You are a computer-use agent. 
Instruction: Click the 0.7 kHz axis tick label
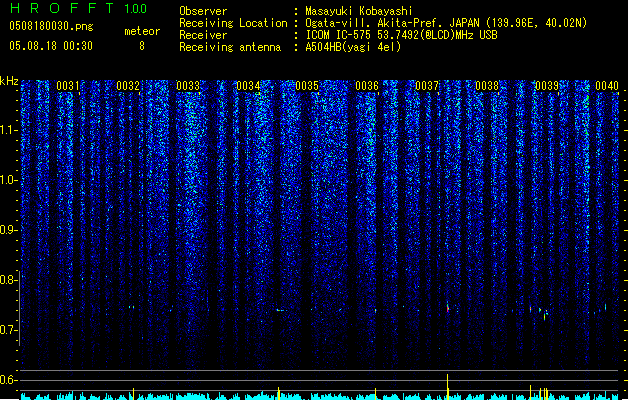pos(8,330)
